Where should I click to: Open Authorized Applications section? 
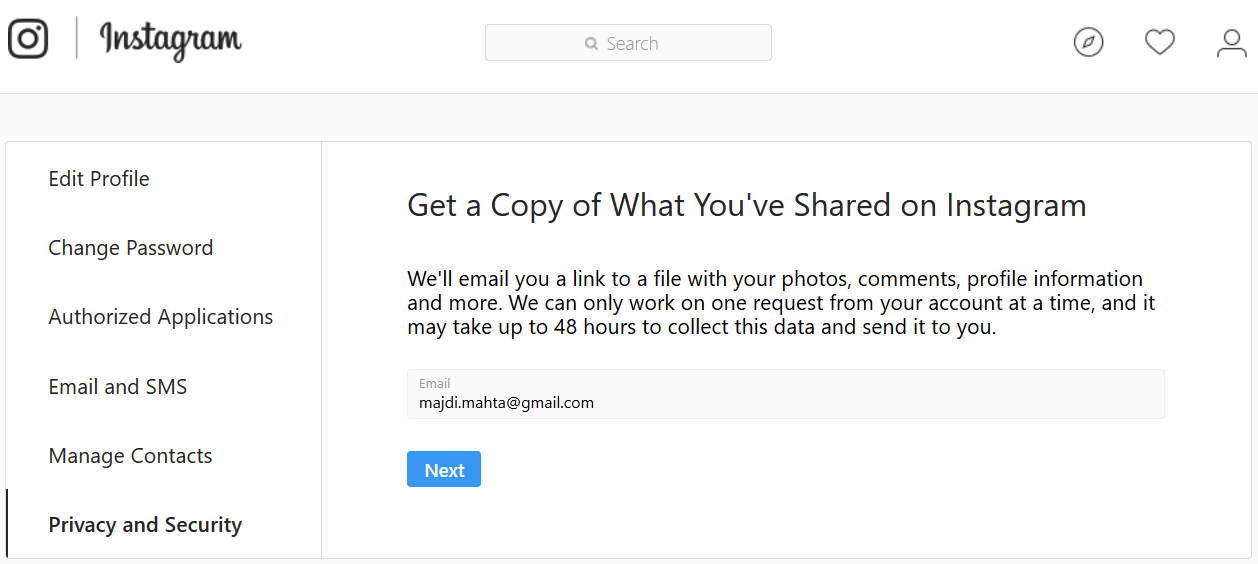tap(161, 317)
